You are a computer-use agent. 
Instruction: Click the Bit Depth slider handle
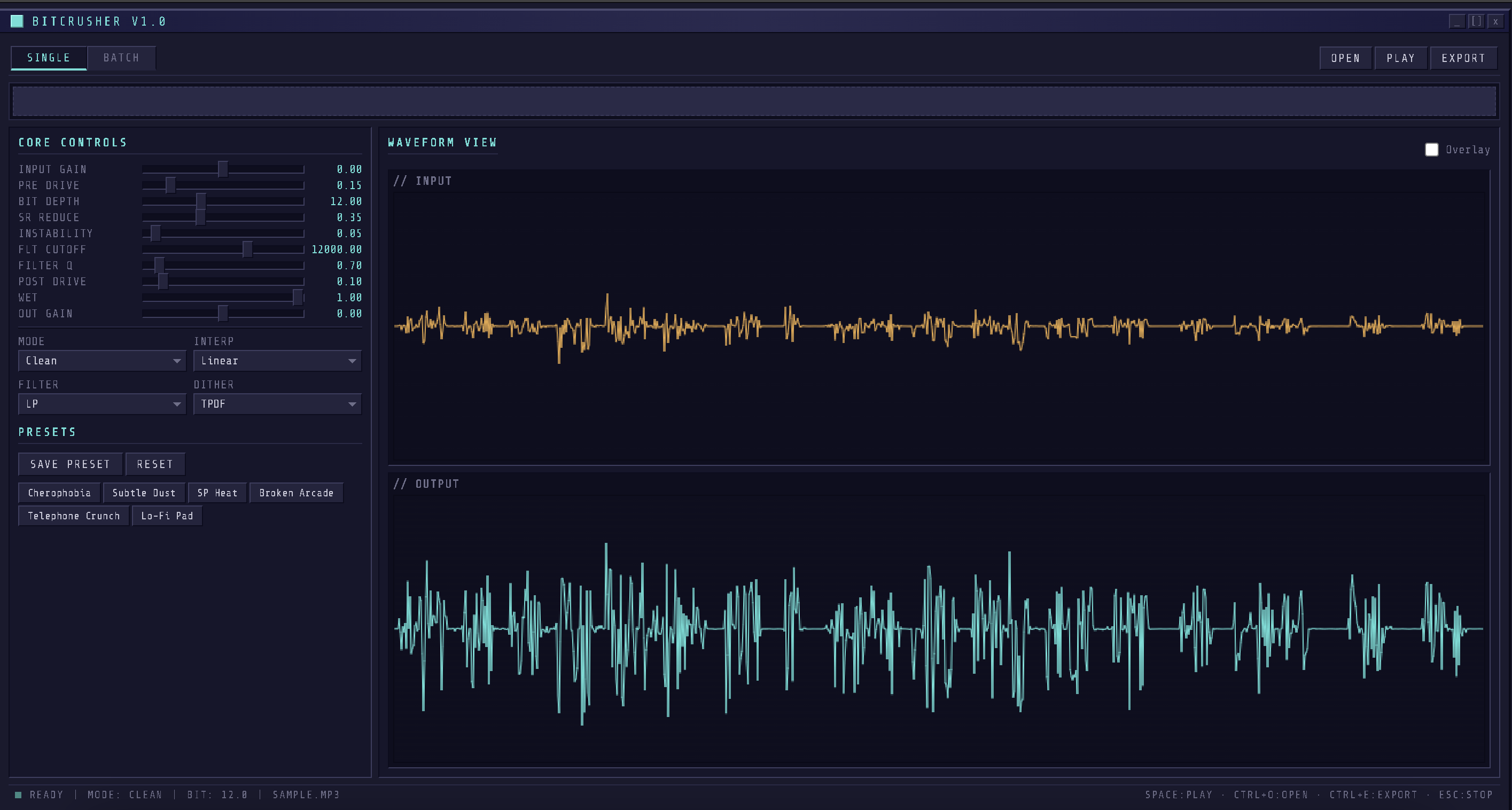pyautogui.click(x=201, y=201)
